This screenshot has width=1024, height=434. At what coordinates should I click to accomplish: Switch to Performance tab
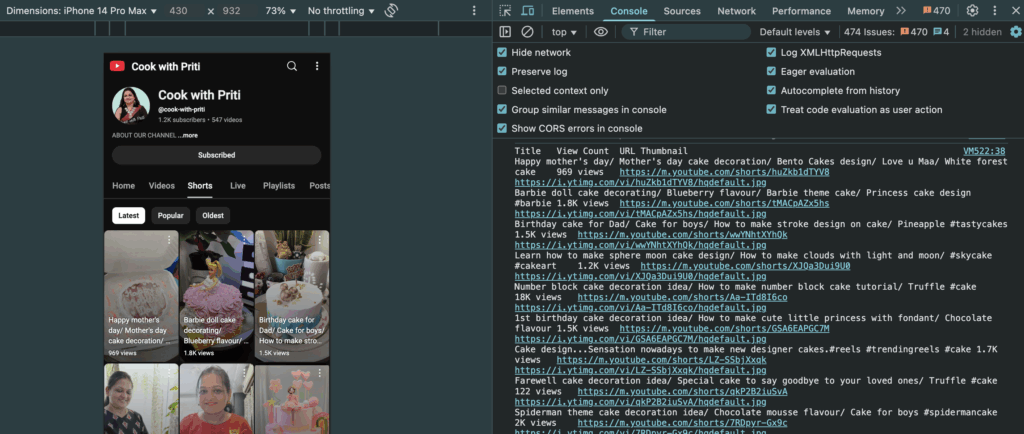[801, 10]
